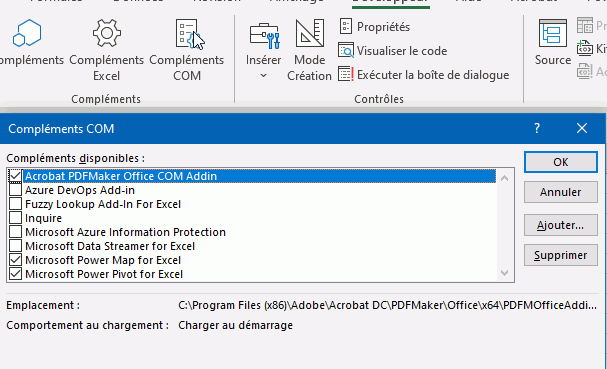Select the Inquire row text
607x369 pixels.
43,218
